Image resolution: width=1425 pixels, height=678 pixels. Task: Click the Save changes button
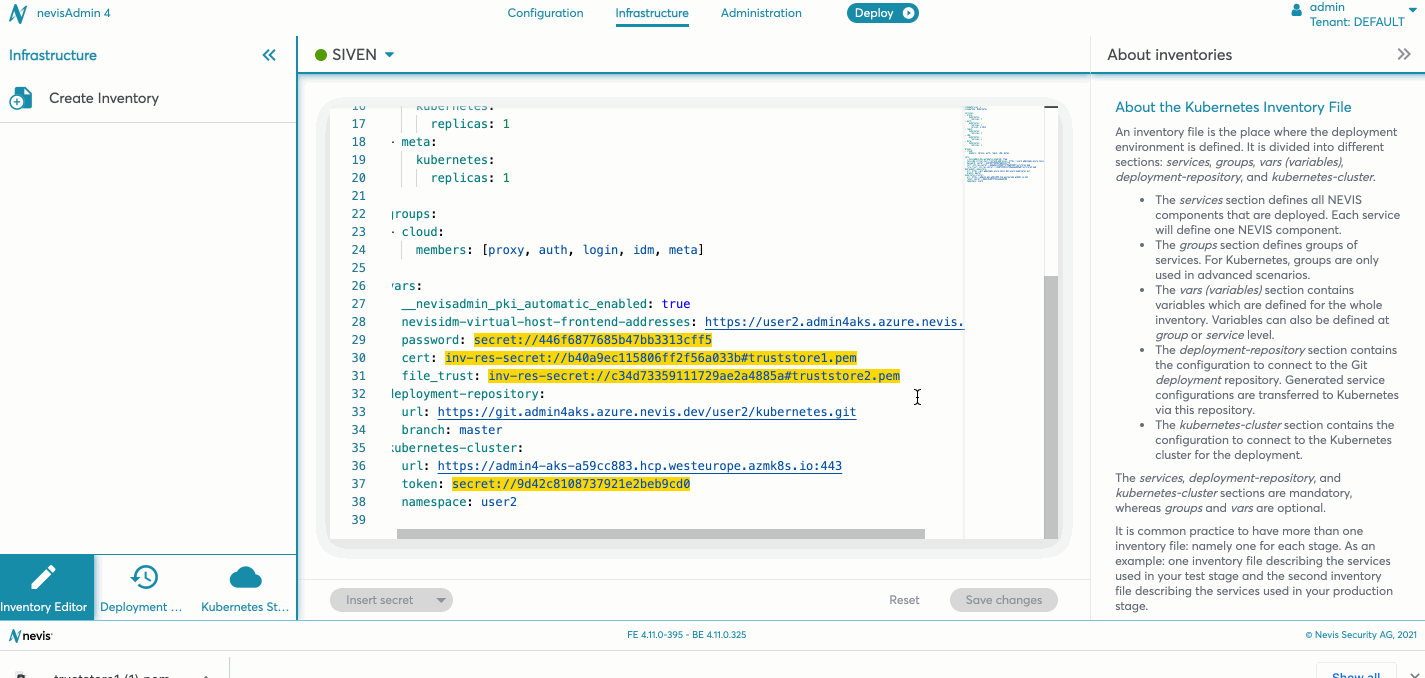[x=1003, y=600]
